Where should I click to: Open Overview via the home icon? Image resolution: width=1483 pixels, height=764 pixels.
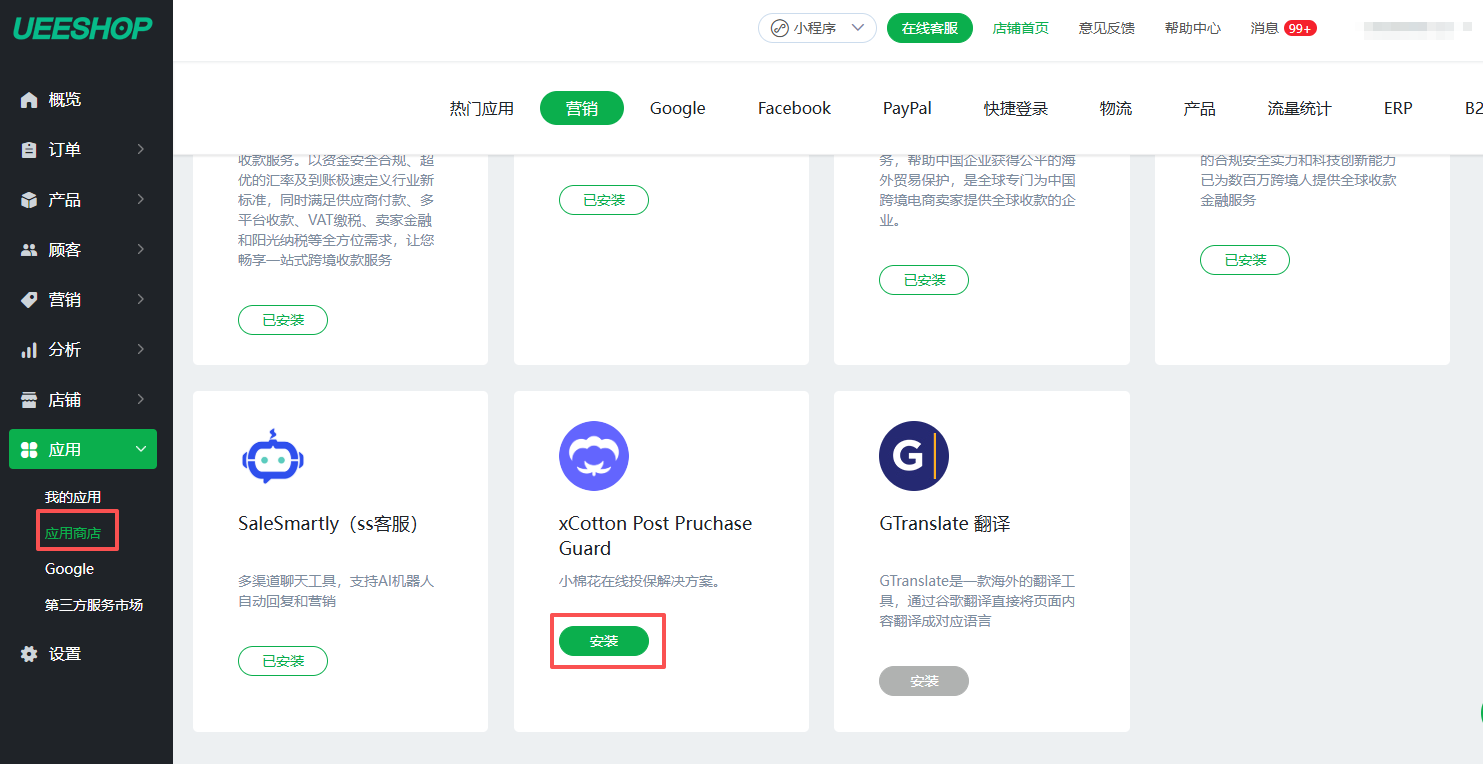(29, 100)
